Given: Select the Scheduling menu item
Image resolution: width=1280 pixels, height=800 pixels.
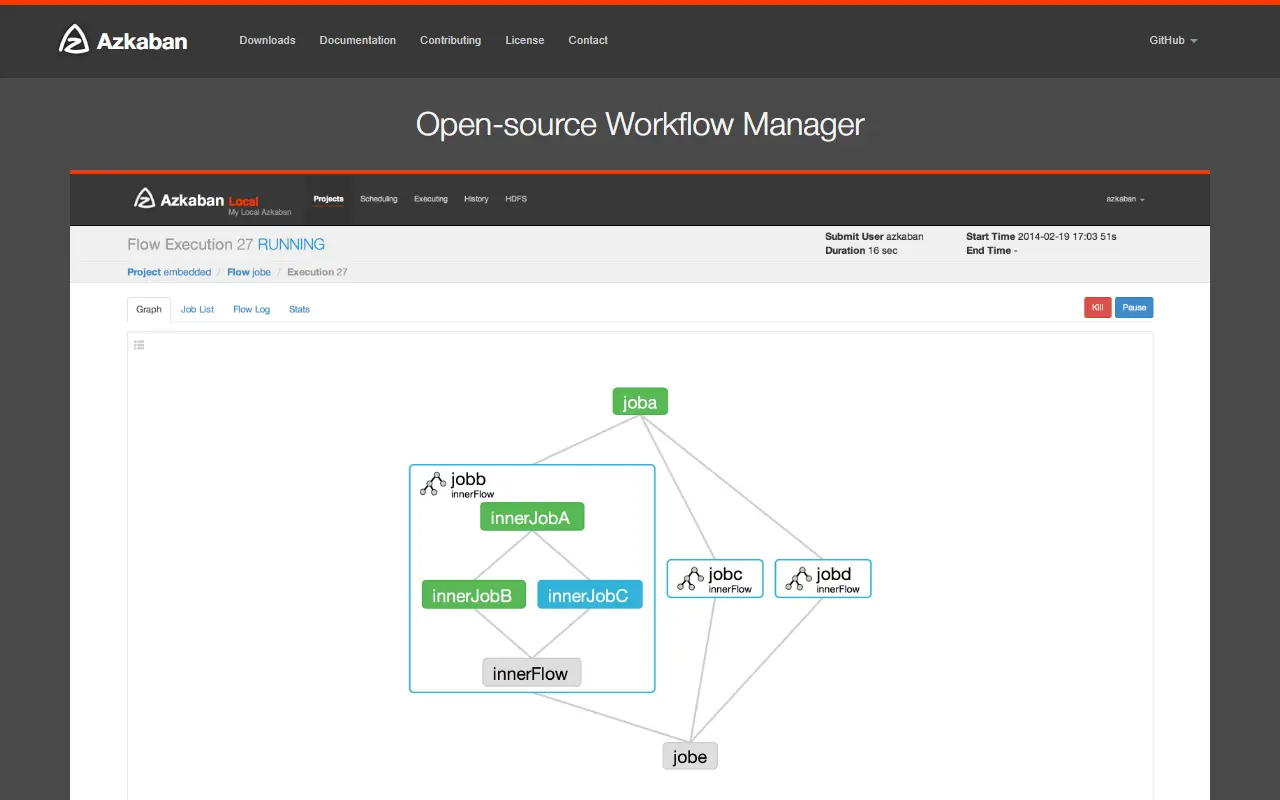Looking at the screenshot, I should pos(379,199).
